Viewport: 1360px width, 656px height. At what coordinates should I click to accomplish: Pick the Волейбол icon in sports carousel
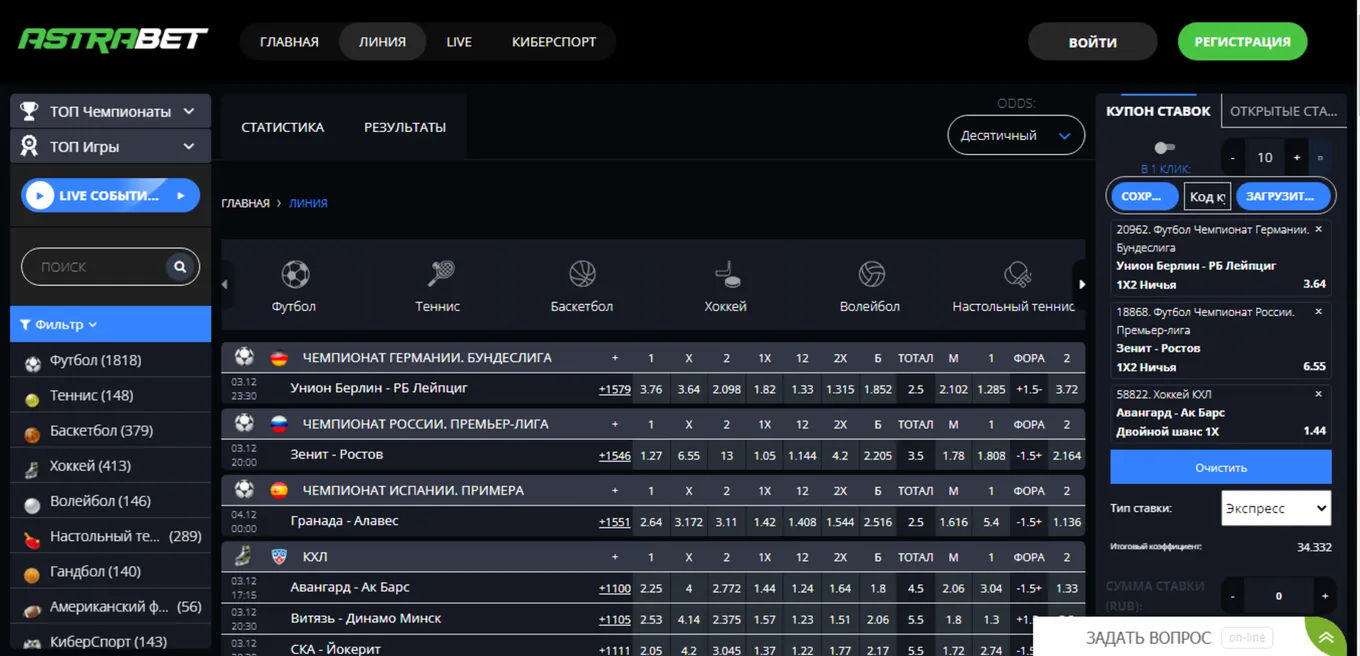(x=871, y=274)
